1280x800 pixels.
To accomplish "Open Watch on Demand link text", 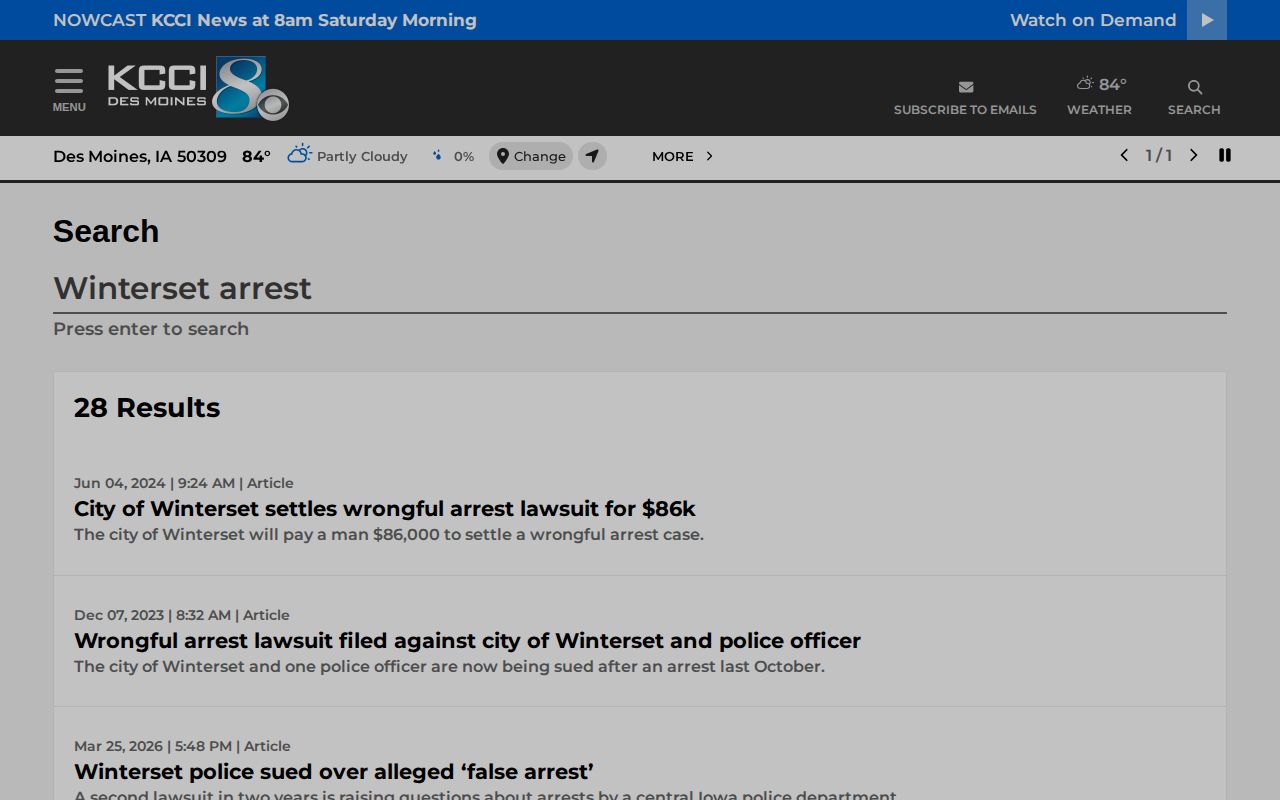I will (x=1093, y=20).
